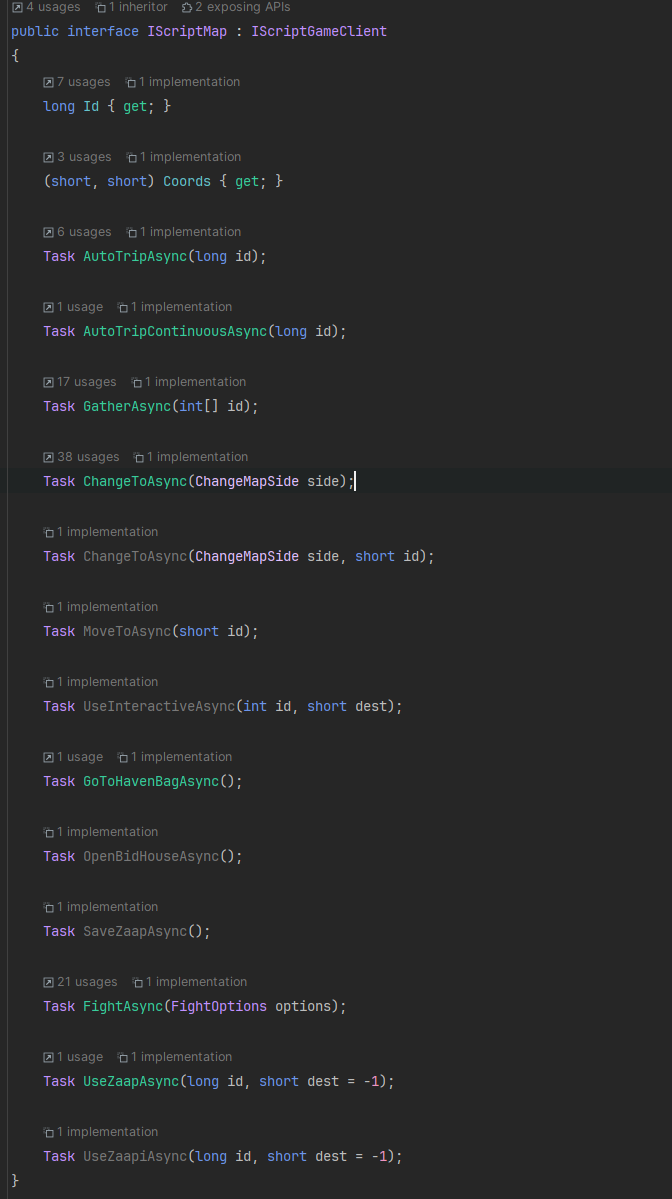This screenshot has width=672, height=1199.
Task: Click the UseInteractiveAsync method name
Action: 159,706
